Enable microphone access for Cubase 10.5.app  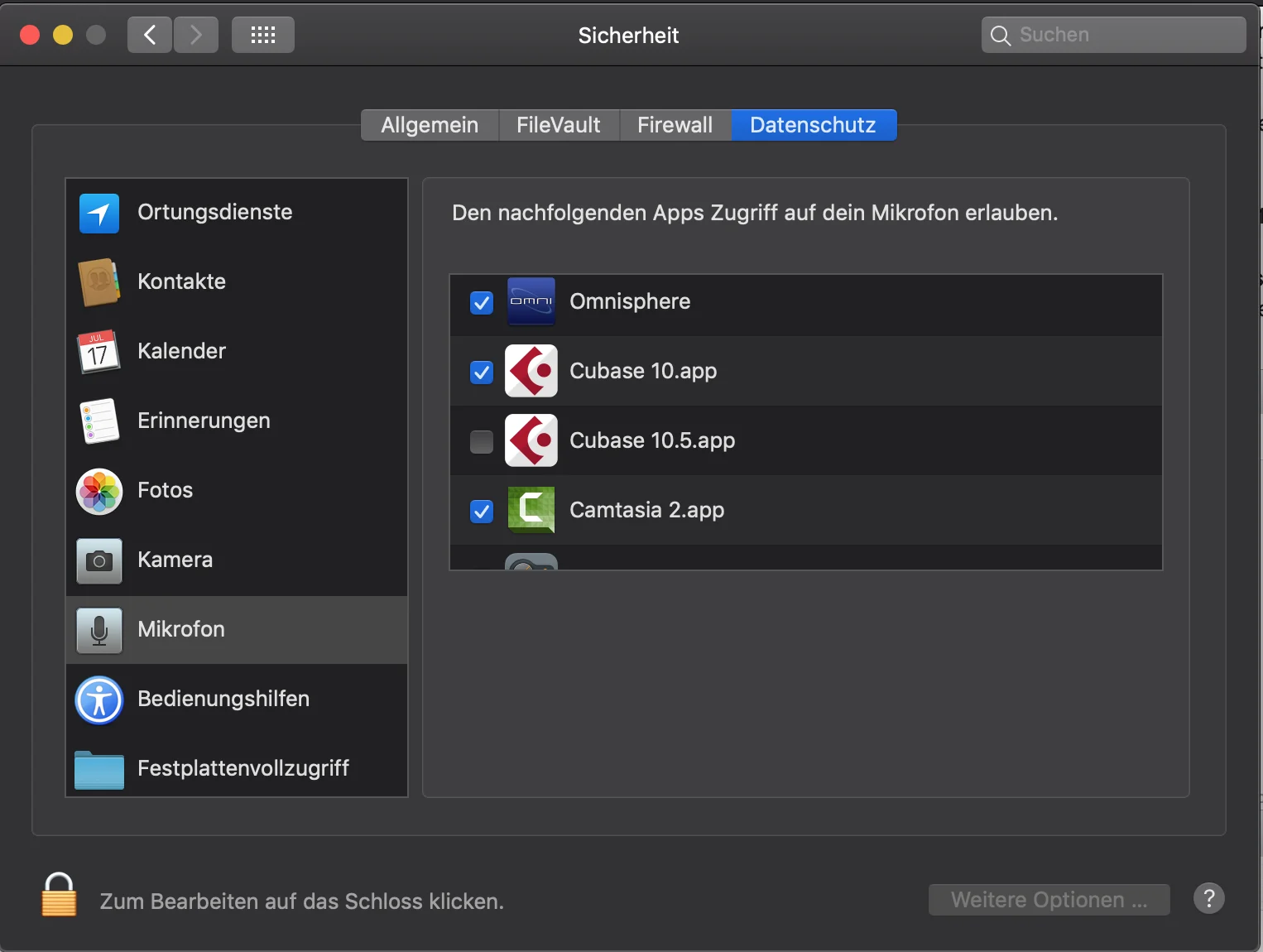coord(482,442)
